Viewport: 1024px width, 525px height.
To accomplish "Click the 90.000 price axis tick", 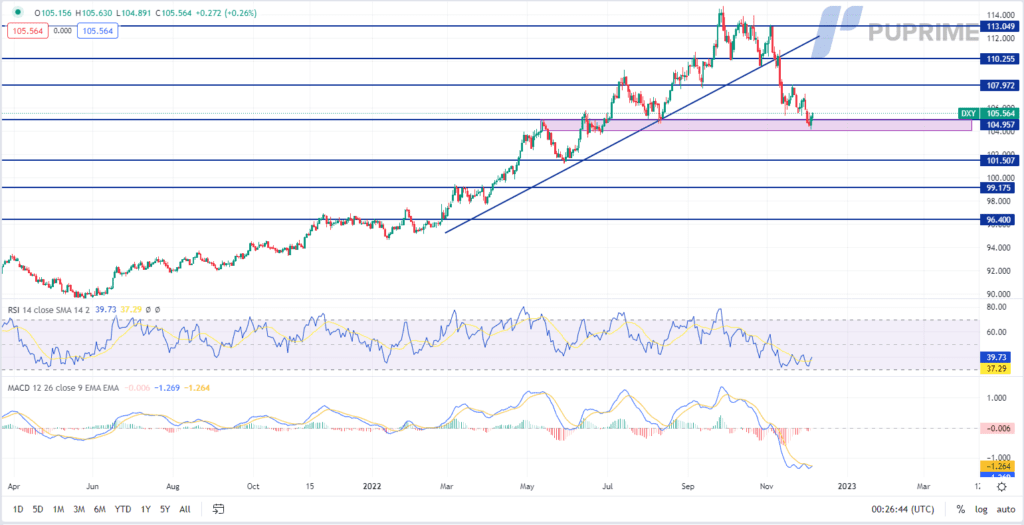I will tap(1000, 294).
